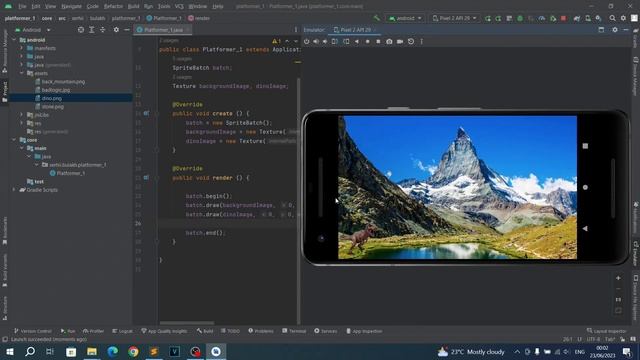Screen dimensions: 640x360
Task: Click the emulator volume down icon
Action: point(325,41)
